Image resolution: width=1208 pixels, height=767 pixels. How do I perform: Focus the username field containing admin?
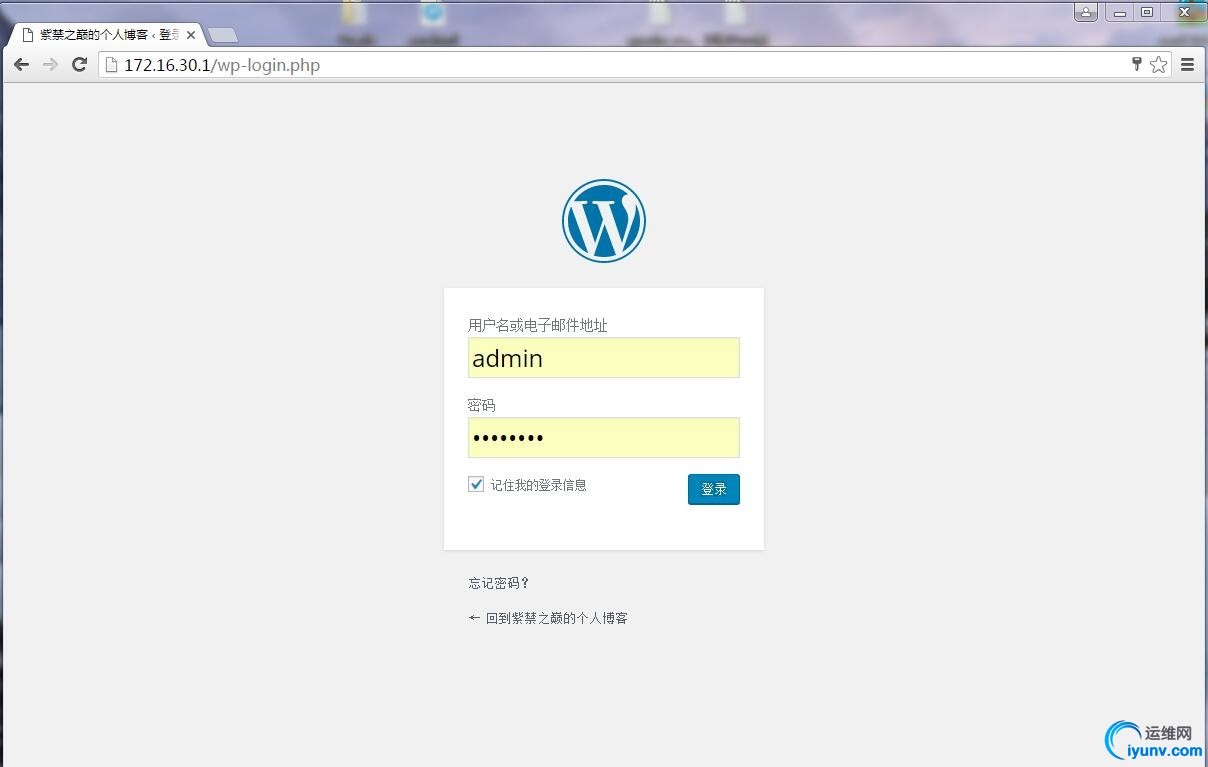coord(604,358)
